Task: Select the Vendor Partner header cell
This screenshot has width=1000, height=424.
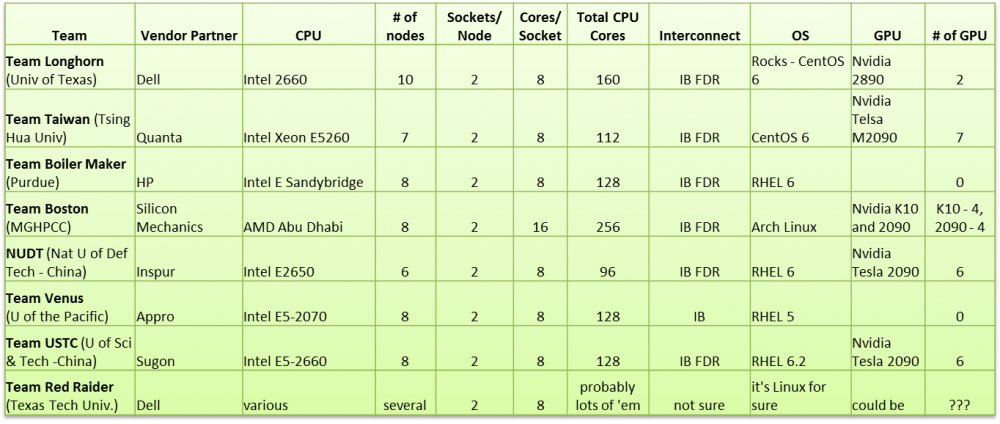Action: (189, 36)
